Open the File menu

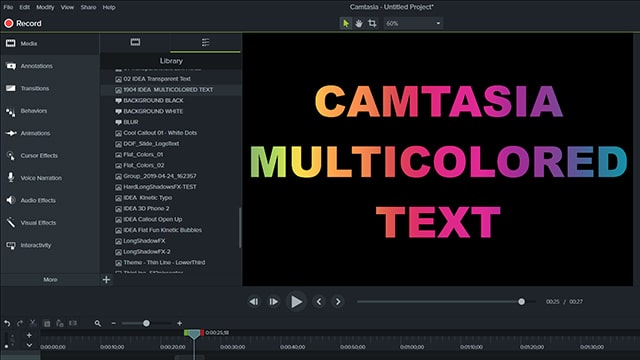point(8,7)
